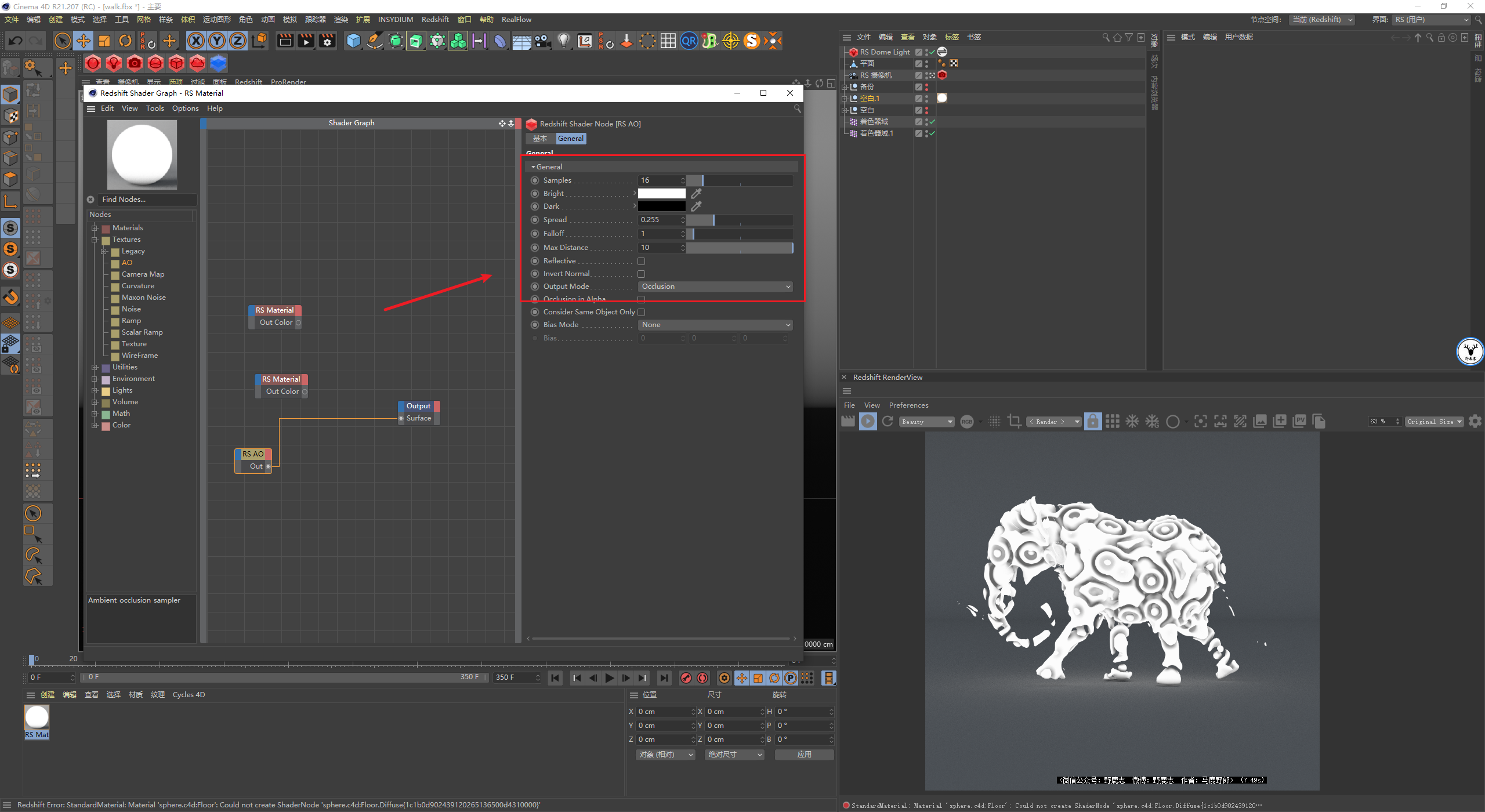Open the Tools menu in Shader Graph

pos(155,108)
